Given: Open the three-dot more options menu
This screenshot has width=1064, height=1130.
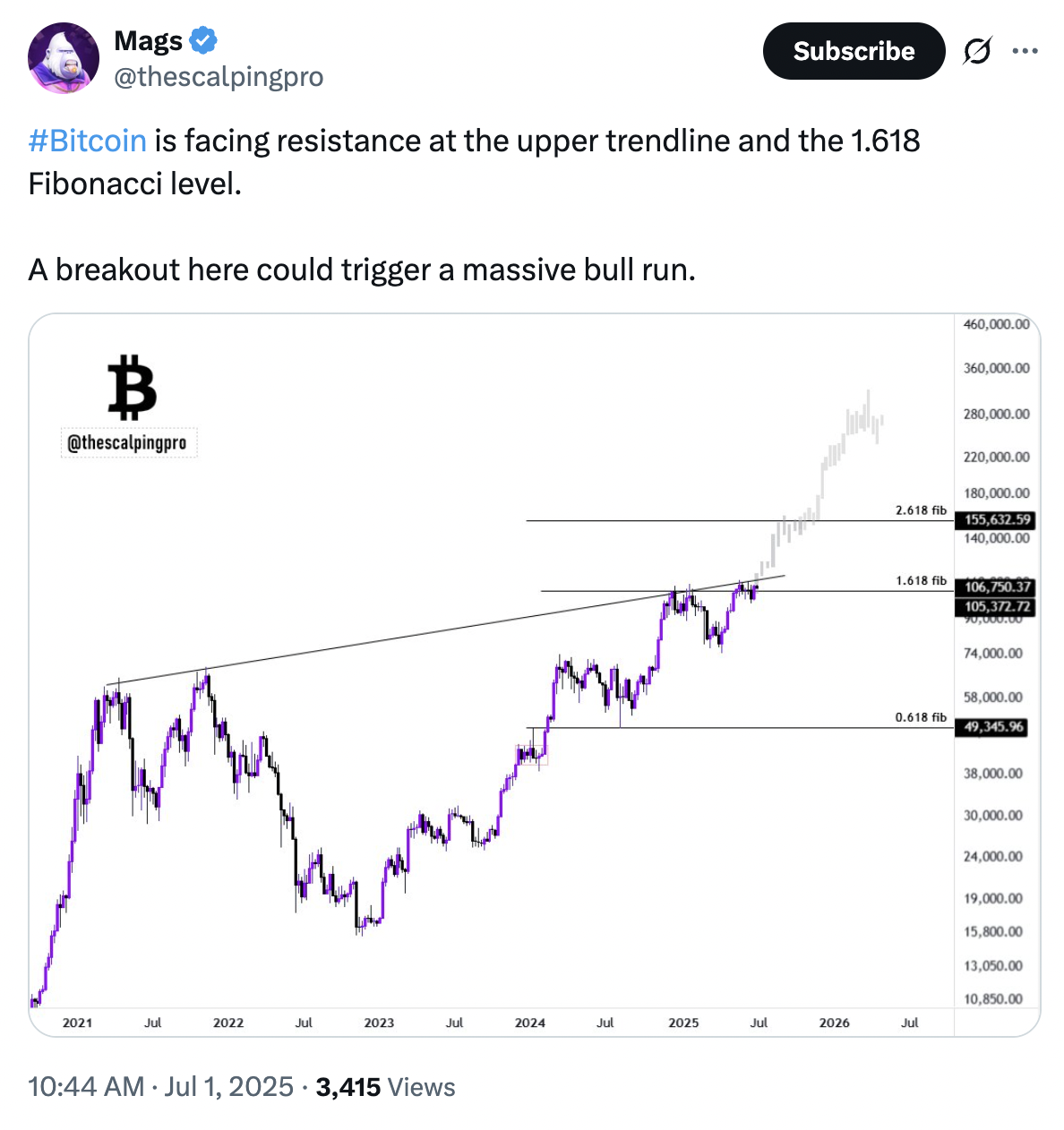Looking at the screenshot, I should [1025, 52].
